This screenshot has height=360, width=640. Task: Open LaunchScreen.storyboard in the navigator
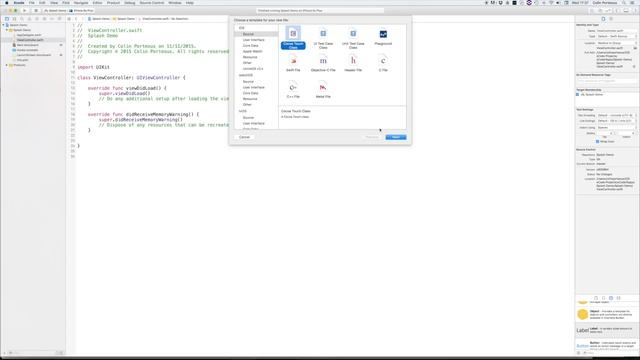[x=33, y=55]
